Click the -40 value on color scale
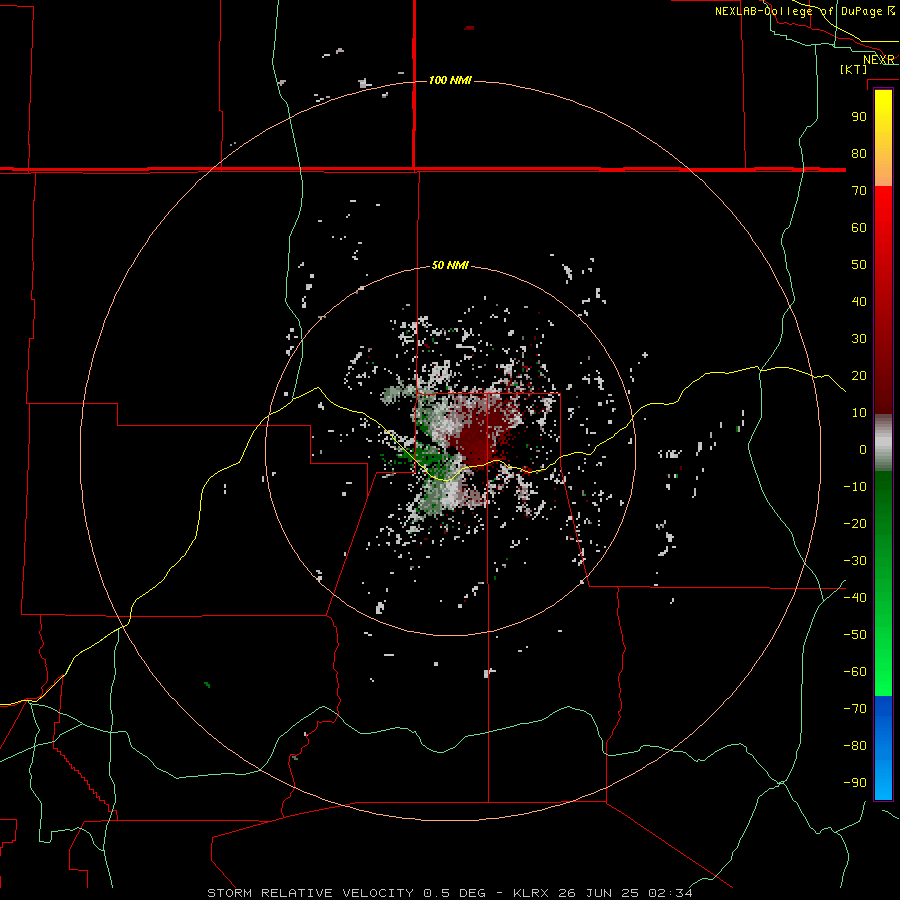The width and height of the screenshot is (900, 900). pyautogui.click(x=855, y=598)
